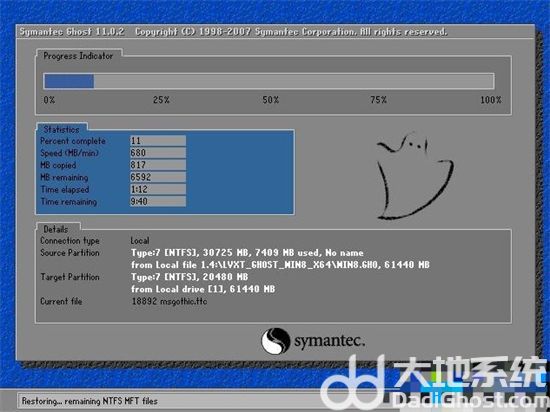Viewport: 550px width, 412px height.
Task: Click the source line 'Type:7 [NTFS], 30725 MB'
Action: (x=247, y=253)
